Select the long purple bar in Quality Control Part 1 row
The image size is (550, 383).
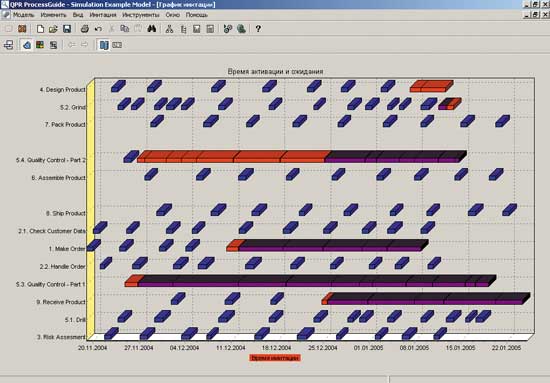[317, 281]
